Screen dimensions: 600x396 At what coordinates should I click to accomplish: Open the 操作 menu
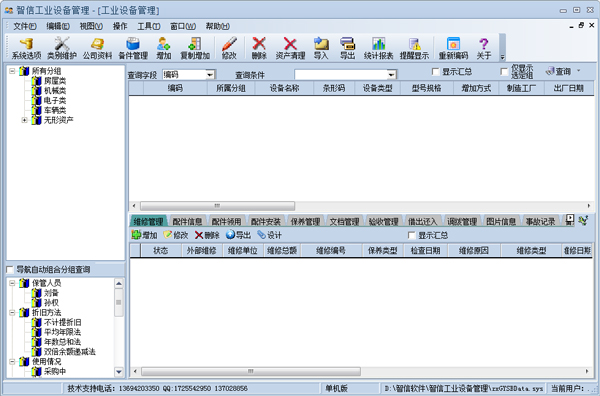(120, 26)
